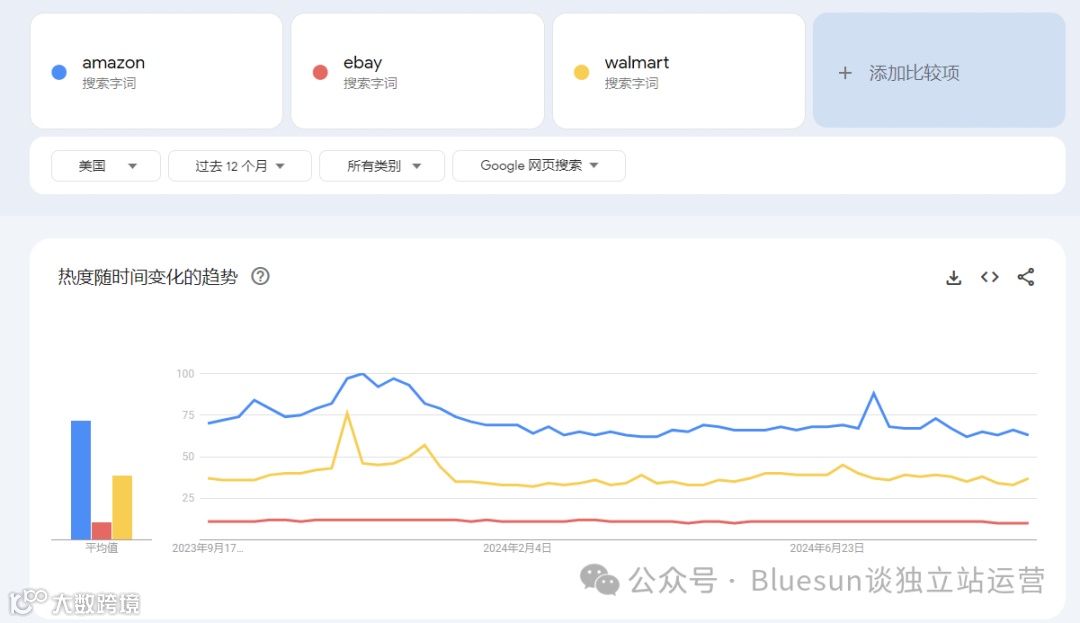
Task: Click the amazon line peak at 100
Action: 362,374
